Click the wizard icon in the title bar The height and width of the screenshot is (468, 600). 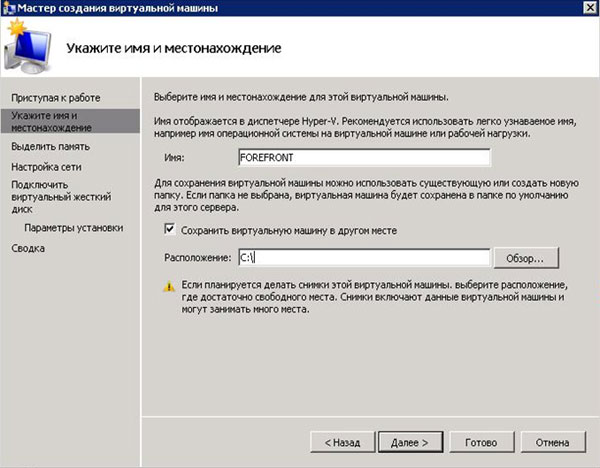(x=10, y=9)
